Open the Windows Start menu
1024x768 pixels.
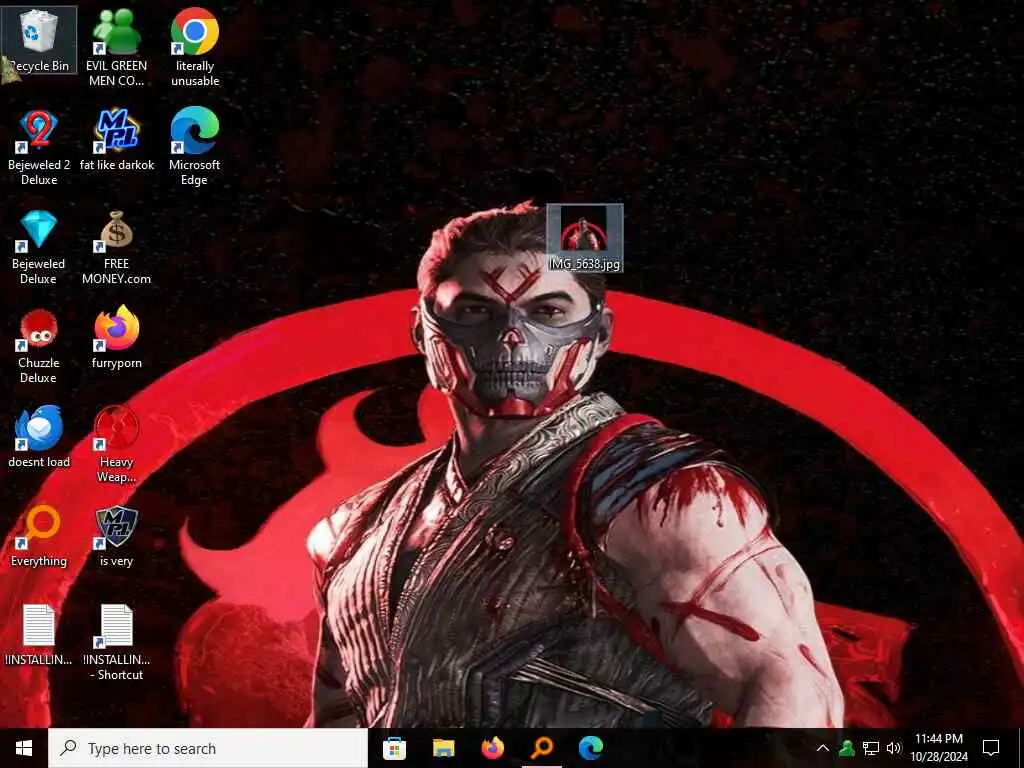point(24,748)
